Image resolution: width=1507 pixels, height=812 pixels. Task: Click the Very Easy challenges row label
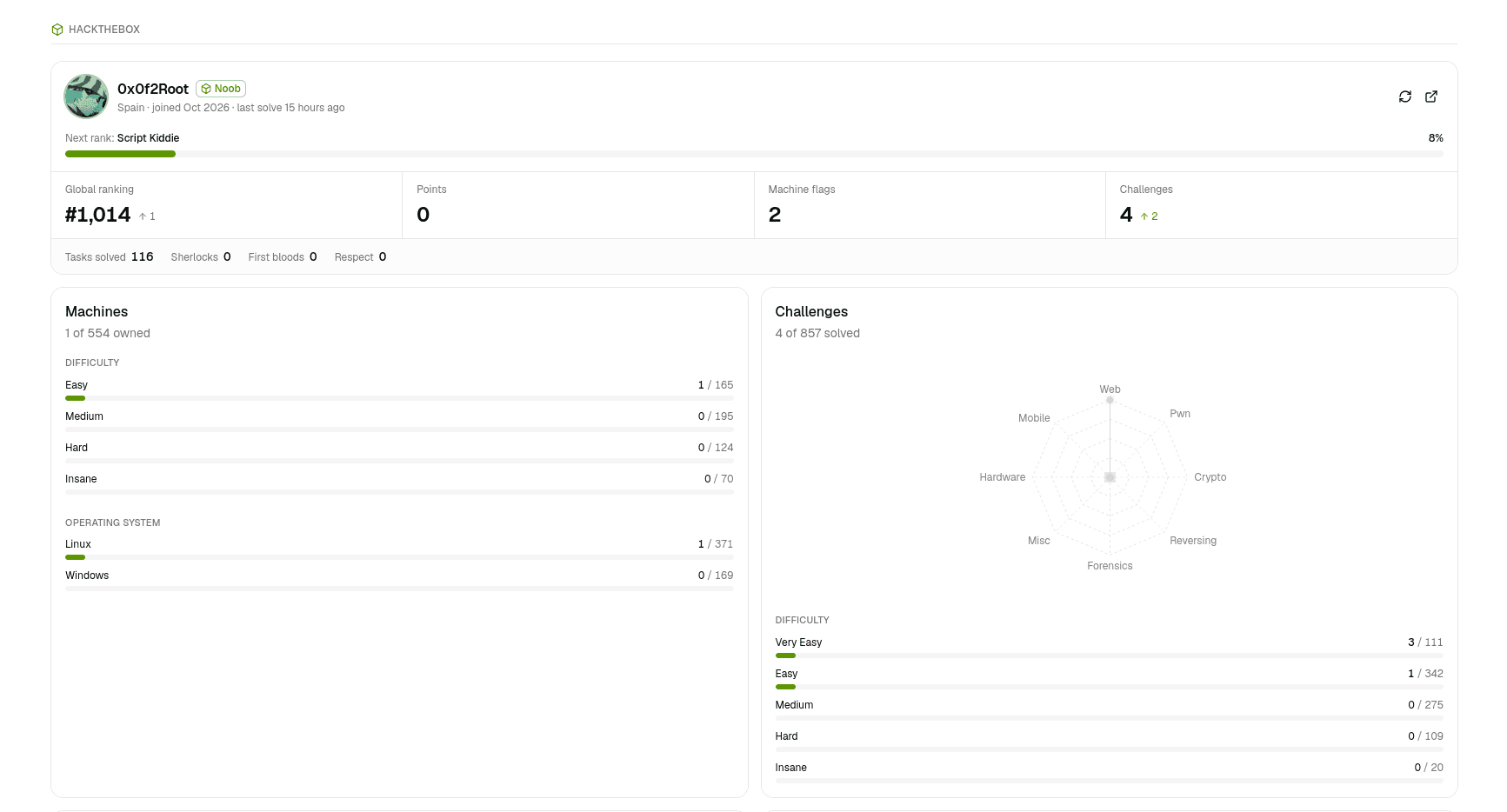(x=799, y=642)
